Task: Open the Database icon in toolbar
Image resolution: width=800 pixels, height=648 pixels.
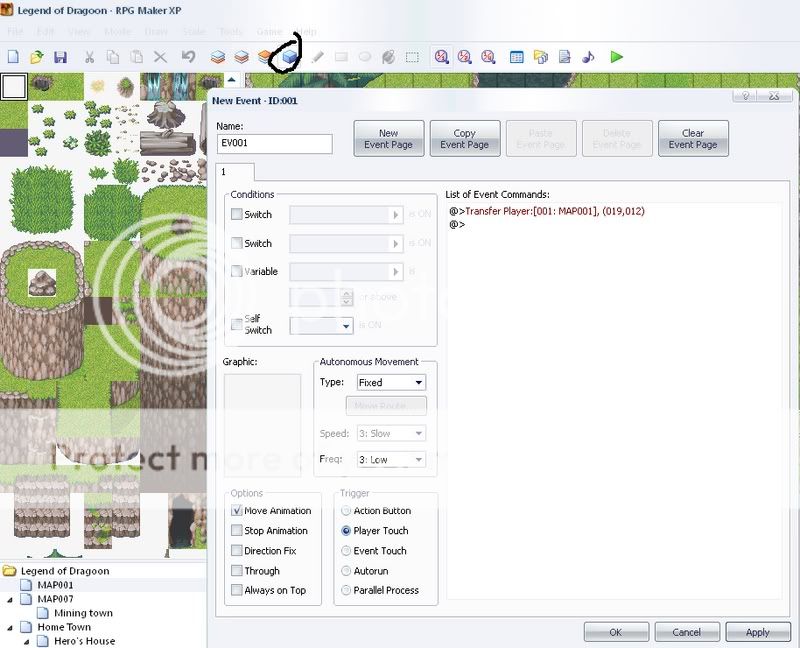Action: pyautogui.click(x=517, y=57)
